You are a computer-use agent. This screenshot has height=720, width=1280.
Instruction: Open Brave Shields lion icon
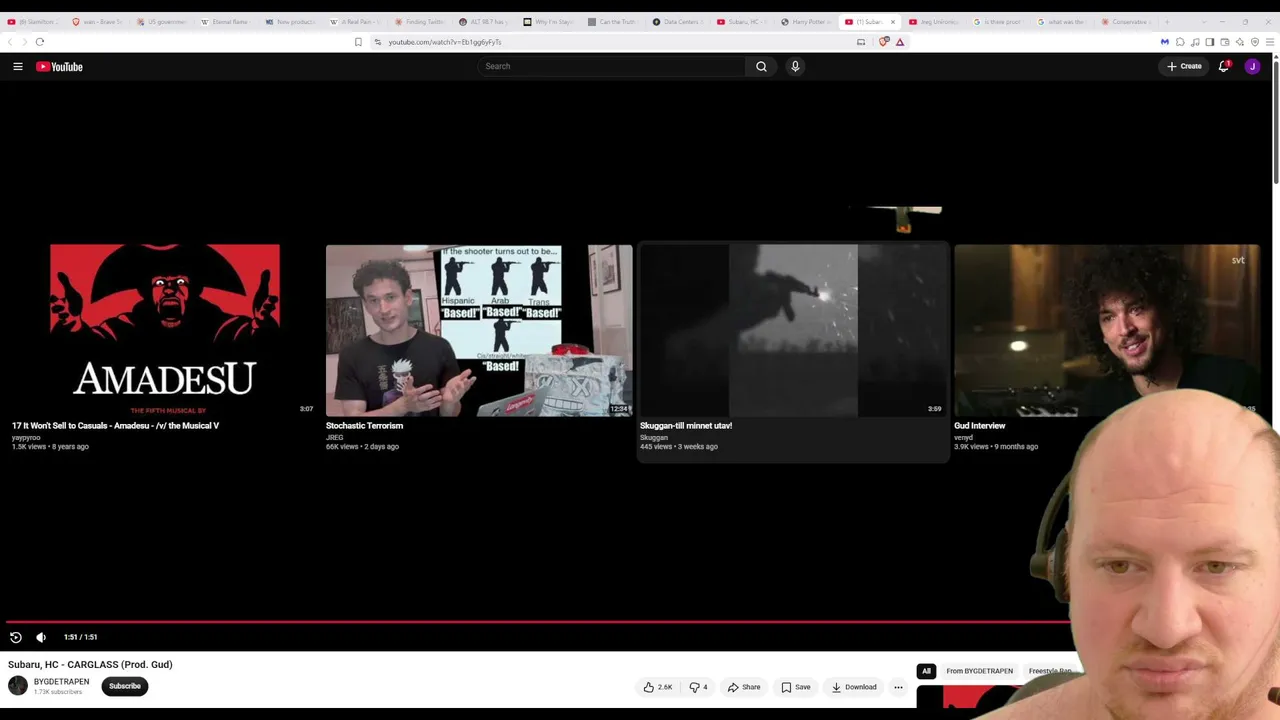[884, 42]
